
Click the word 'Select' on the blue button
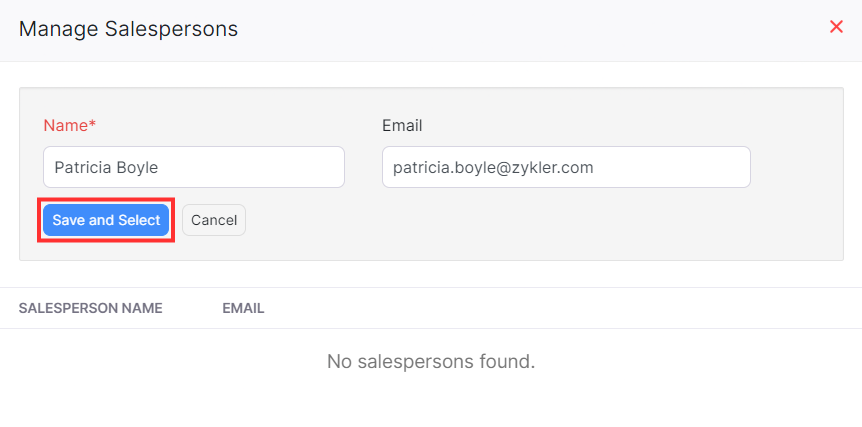tap(139, 220)
